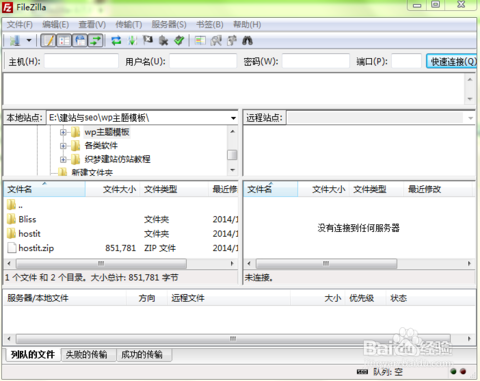Sort local files by 最近修改 column
Image resolution: width=480 pixels, height=381 pixels.
(223, 189)
